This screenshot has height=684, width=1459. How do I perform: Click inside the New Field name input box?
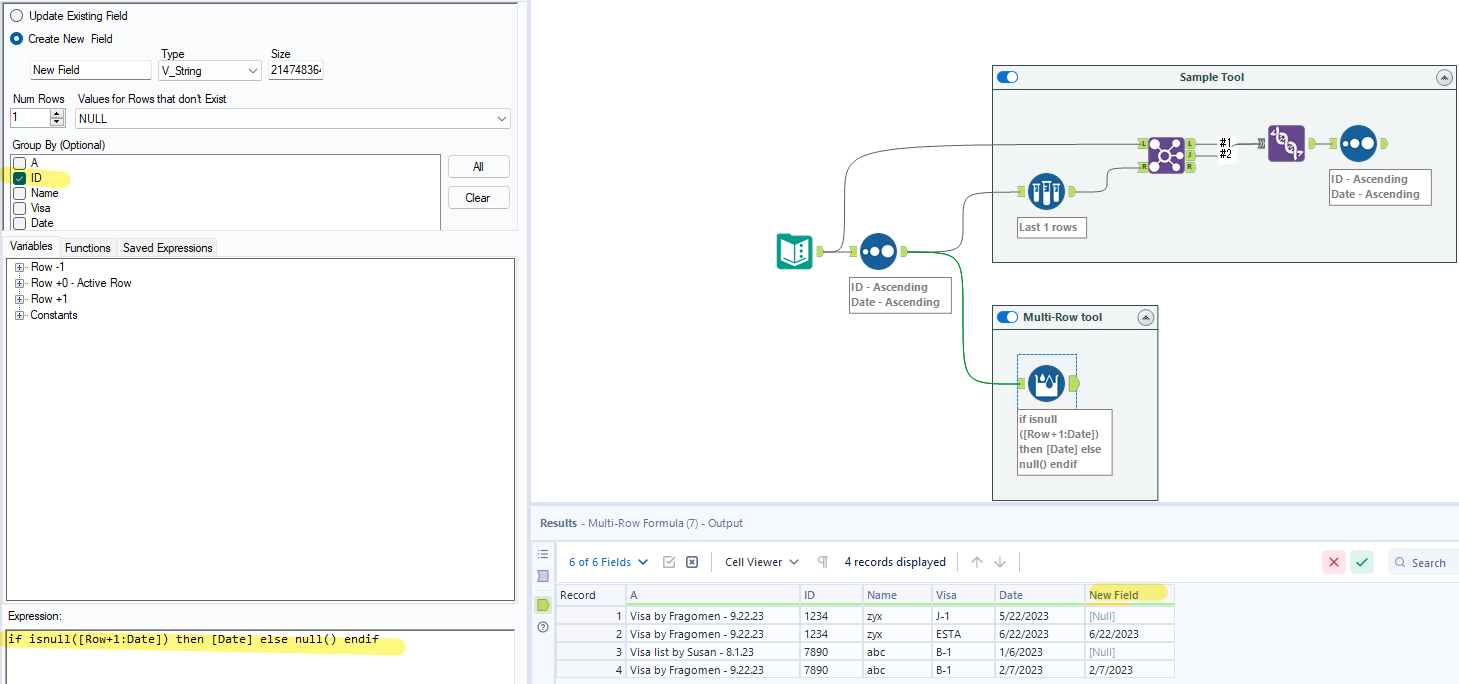(x=90, y=69)
